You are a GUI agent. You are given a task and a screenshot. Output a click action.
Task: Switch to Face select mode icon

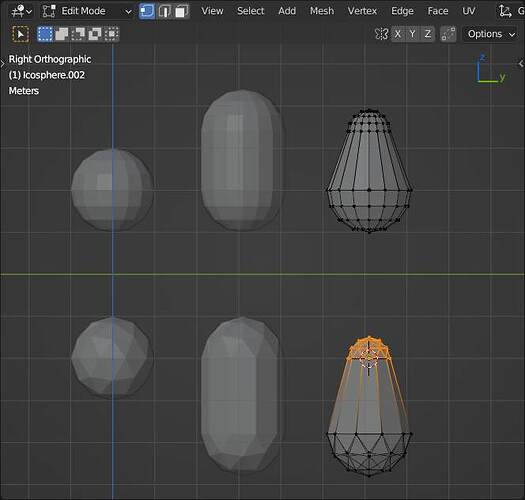point(181,11)
